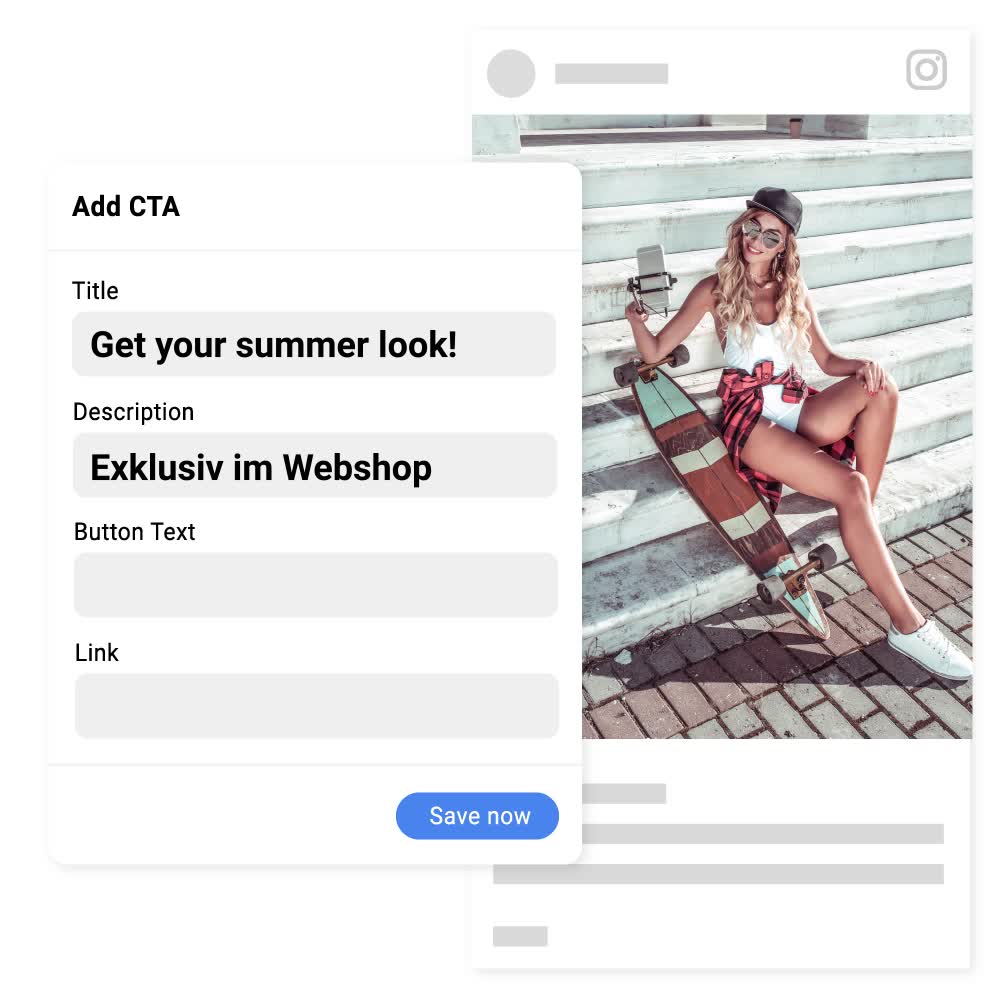Click the upper long caption placeholder line
Viewport: 1000px width, 1000px height.
click(763, 834)
